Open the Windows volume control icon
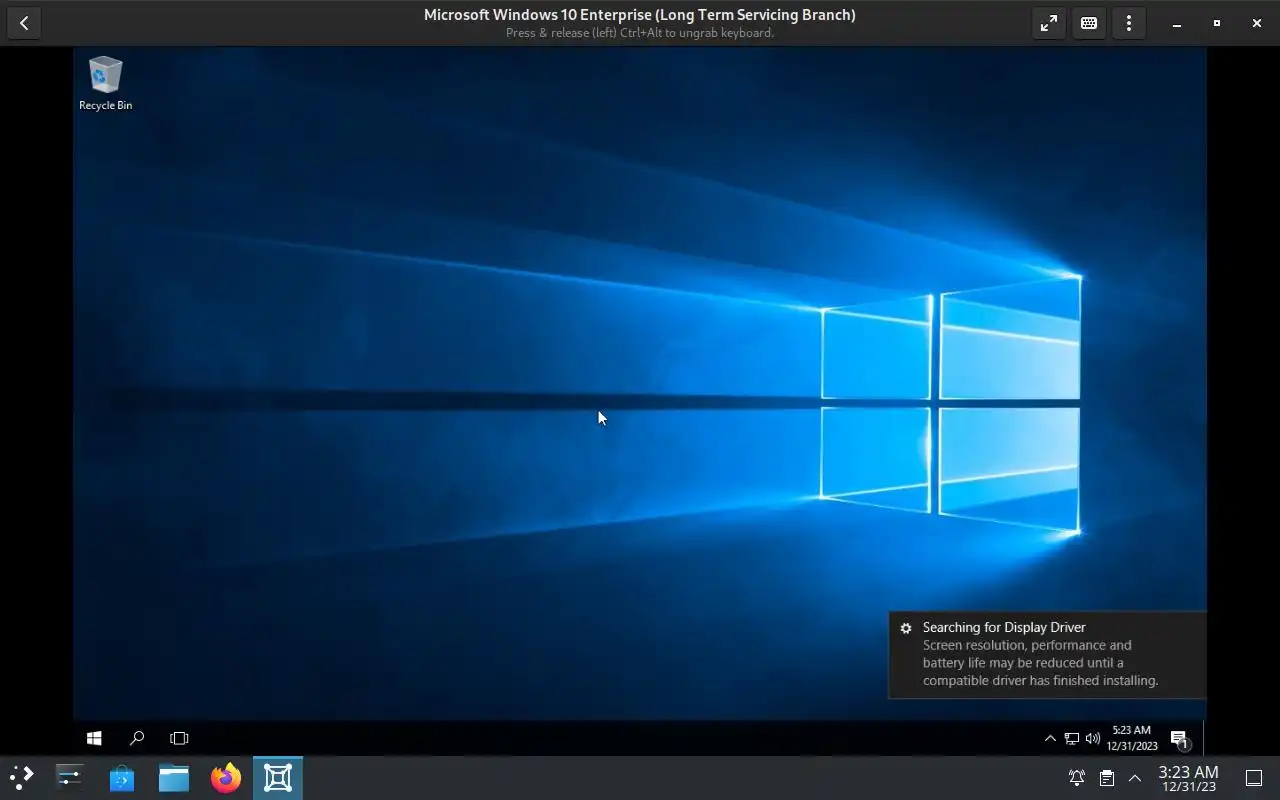The height and width of the screenshot is (800, 1280). [x=1092, y=738]
